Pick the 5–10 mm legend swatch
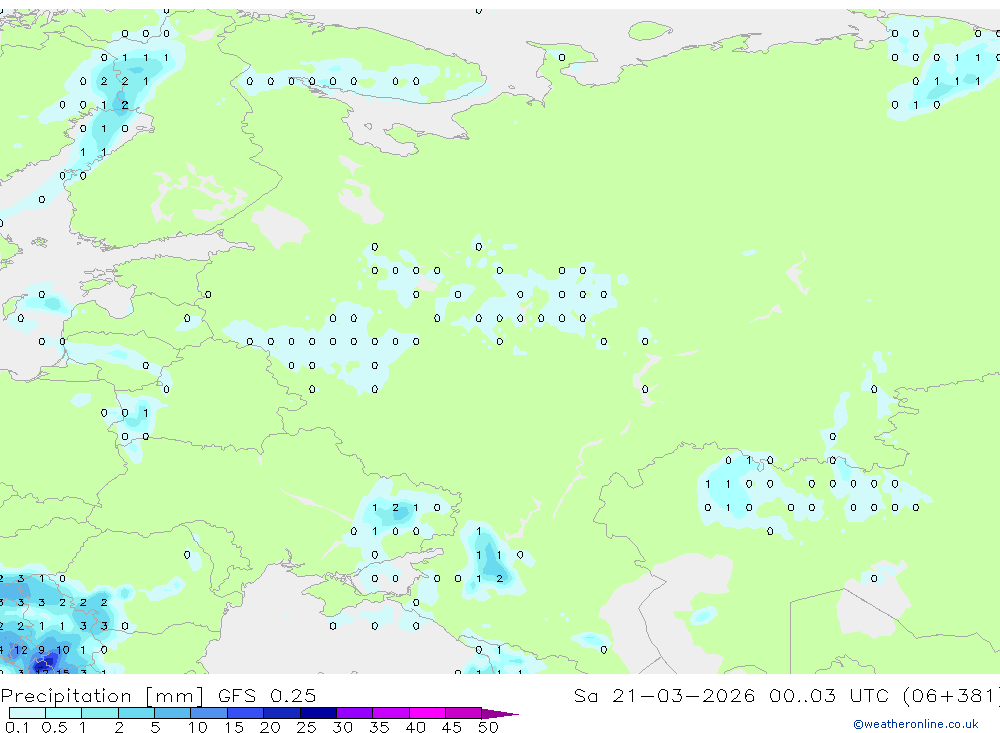This screenshot has height=733, width=1000. [173, 713]
